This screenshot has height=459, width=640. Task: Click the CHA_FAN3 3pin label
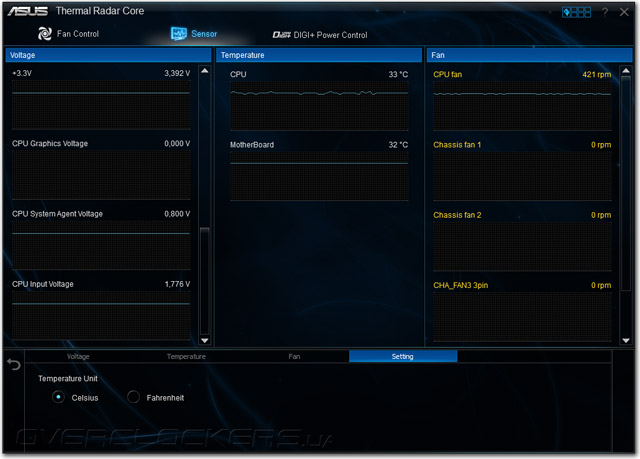tap(460, 285)
